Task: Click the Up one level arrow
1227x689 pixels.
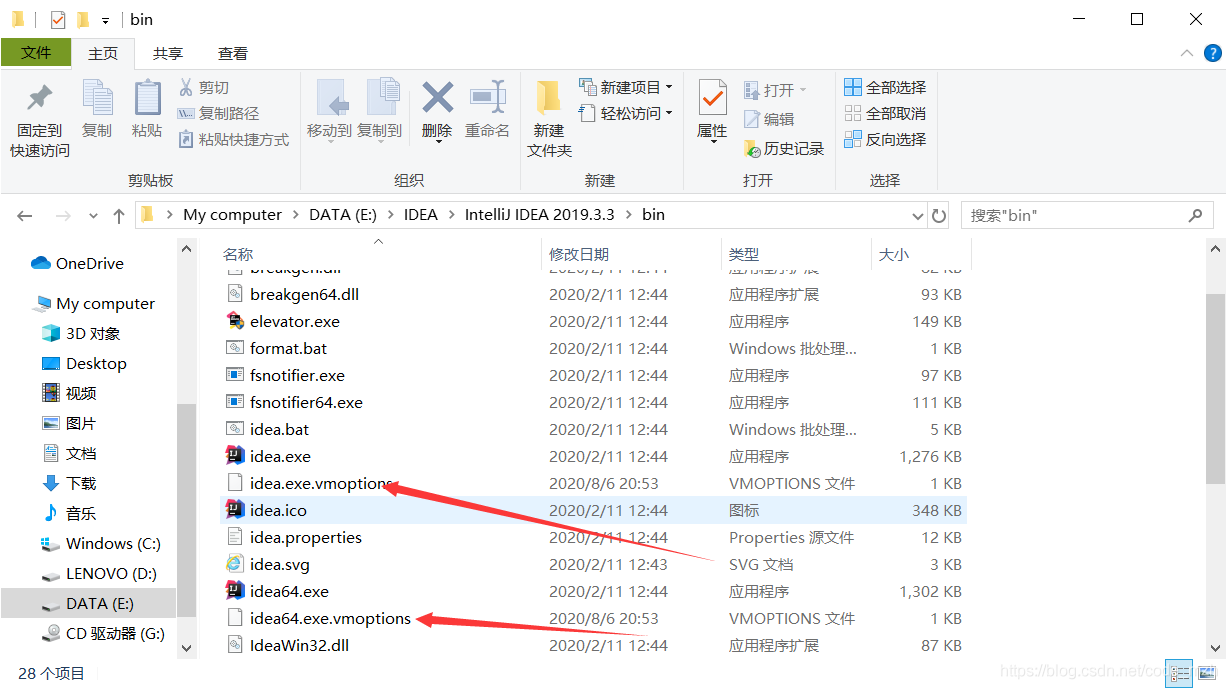Action: point(119,215)
